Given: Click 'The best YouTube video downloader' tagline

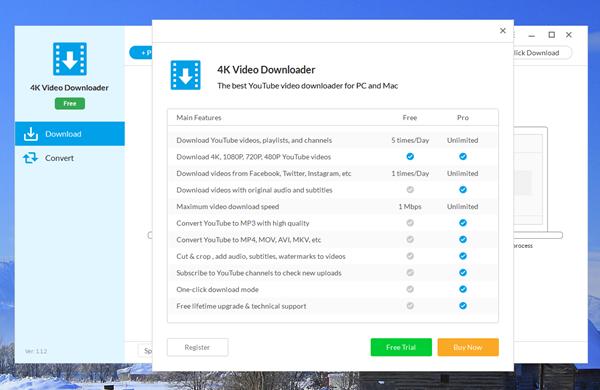Looking at the screenshot, I should [308, 86].
